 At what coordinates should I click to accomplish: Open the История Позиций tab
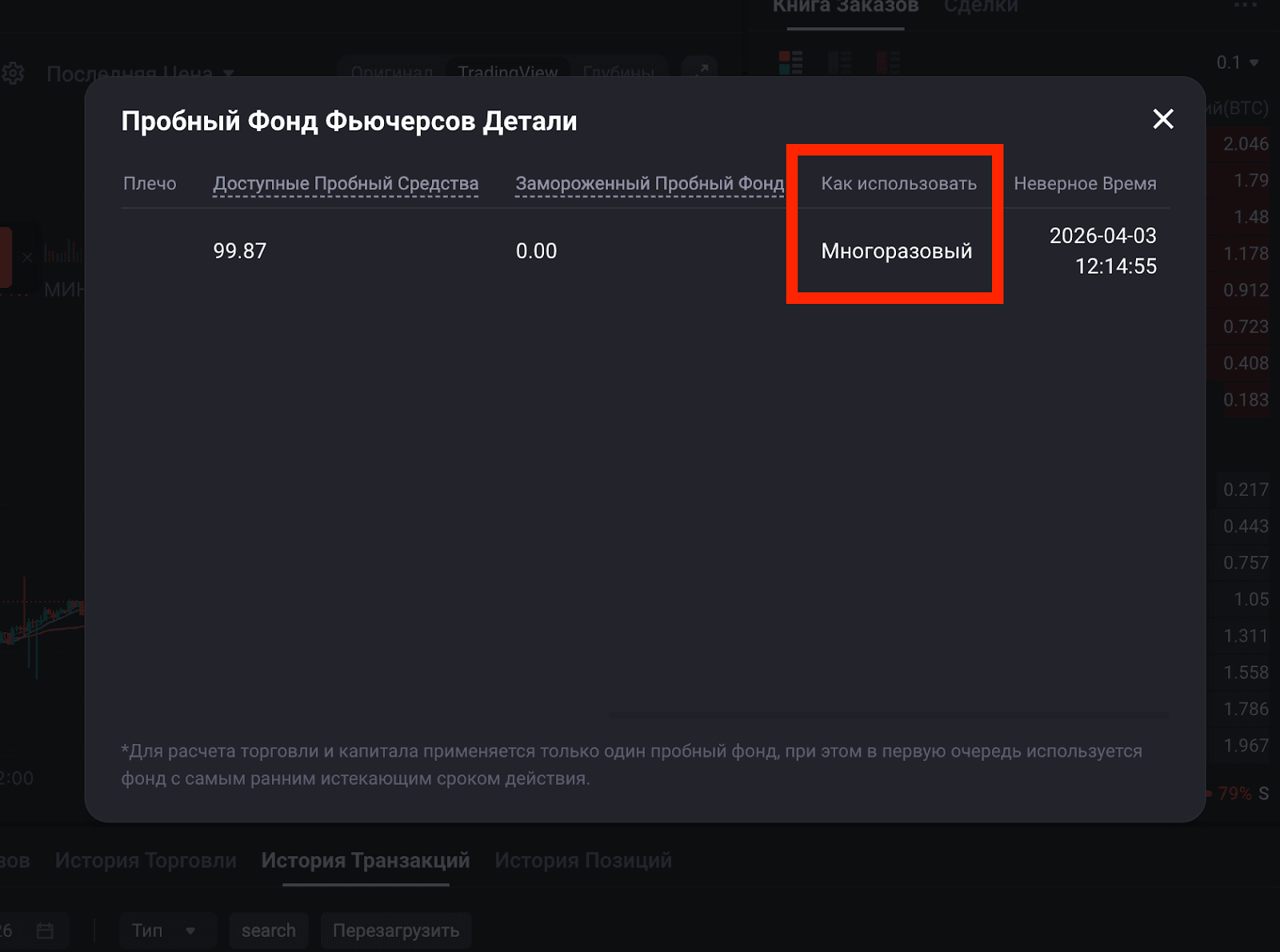(x=583, y=861)
